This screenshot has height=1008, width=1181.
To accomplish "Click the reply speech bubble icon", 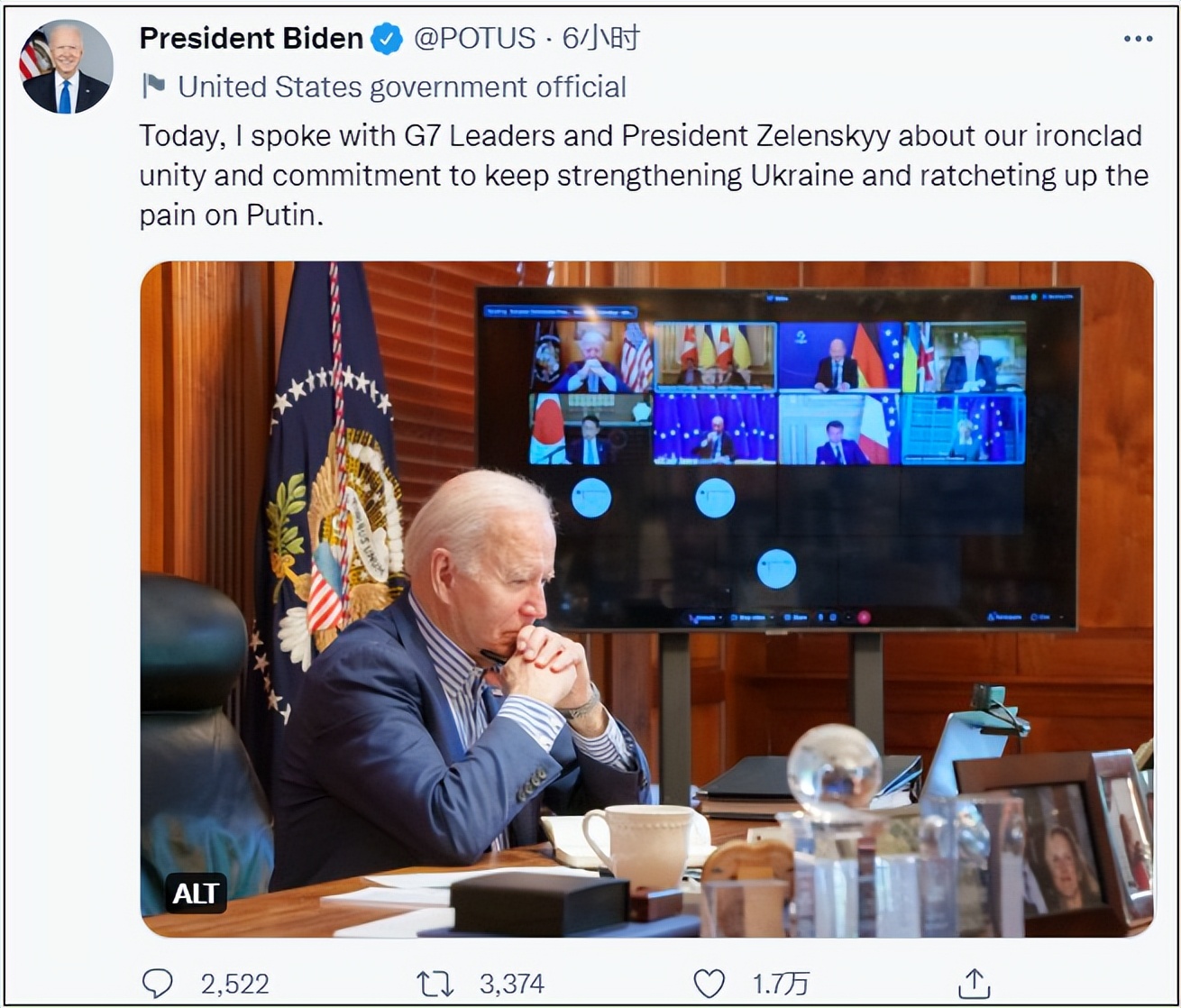I will pos(160,982).
